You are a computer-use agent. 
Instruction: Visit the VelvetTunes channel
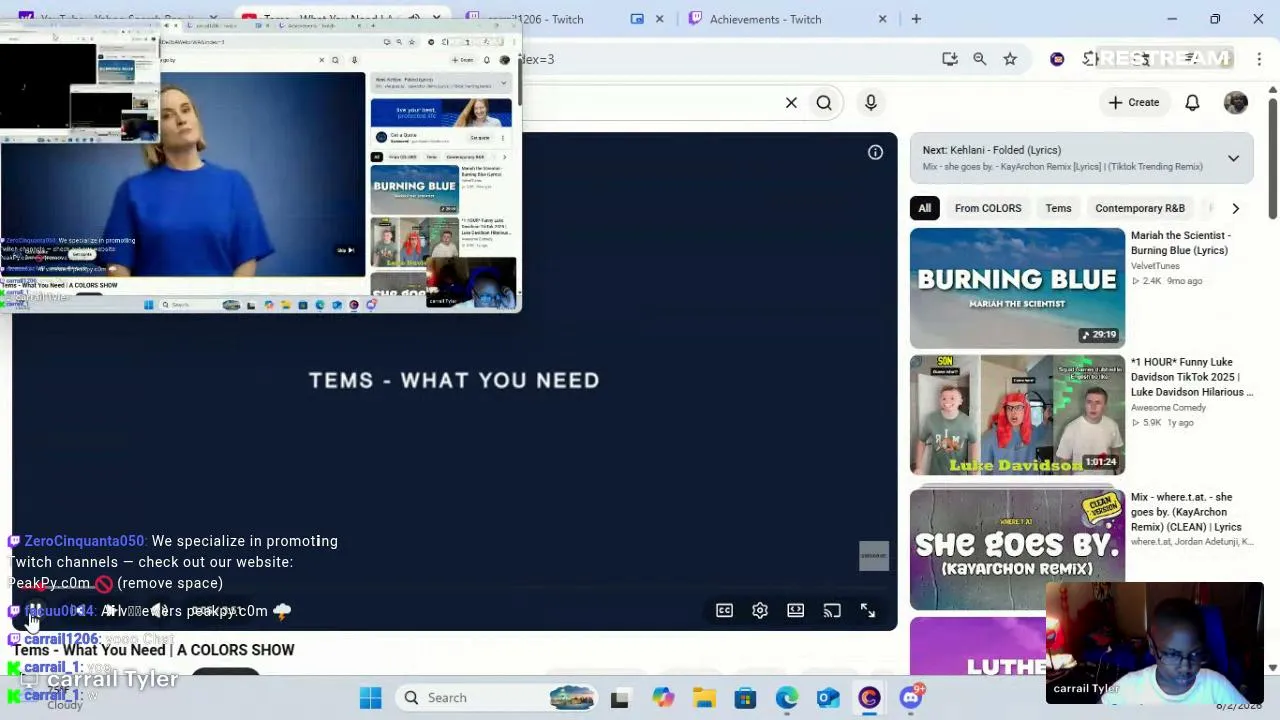click(x=1155, y=266)
